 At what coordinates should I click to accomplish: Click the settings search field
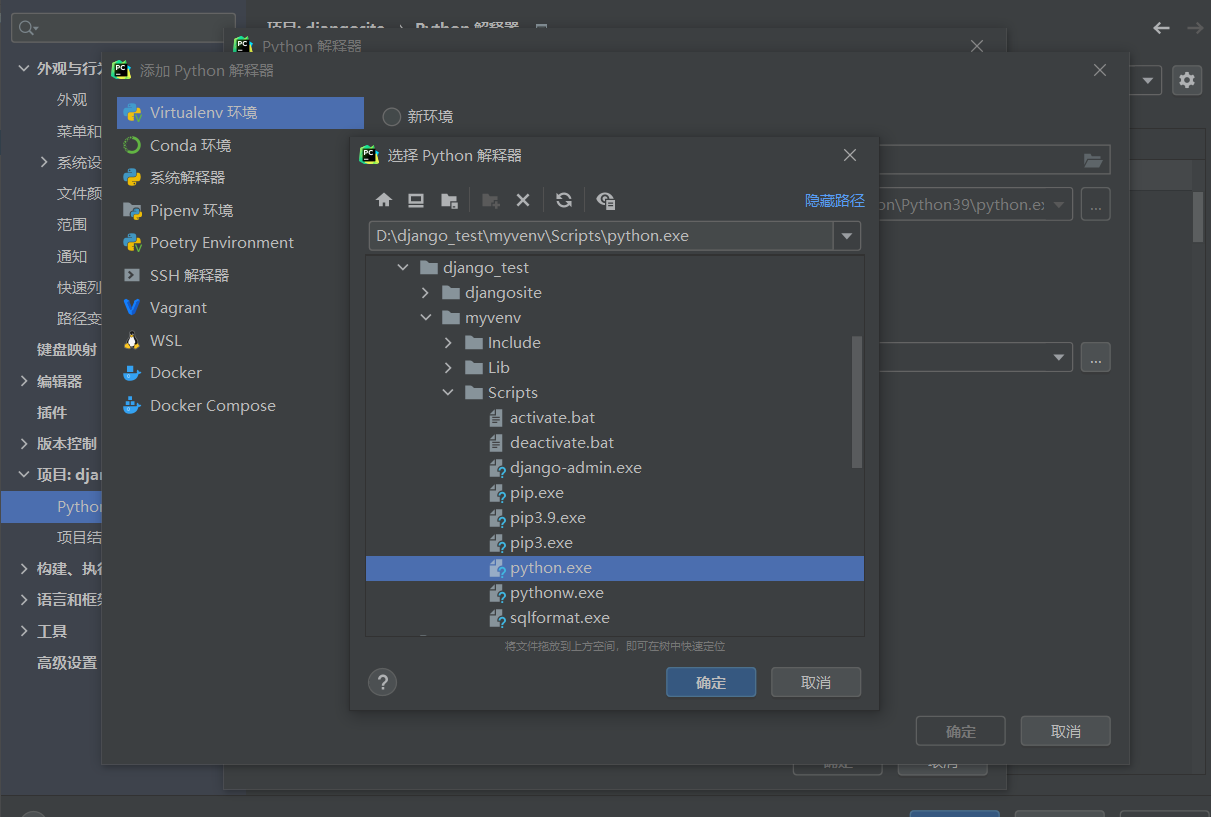point(124,28)
